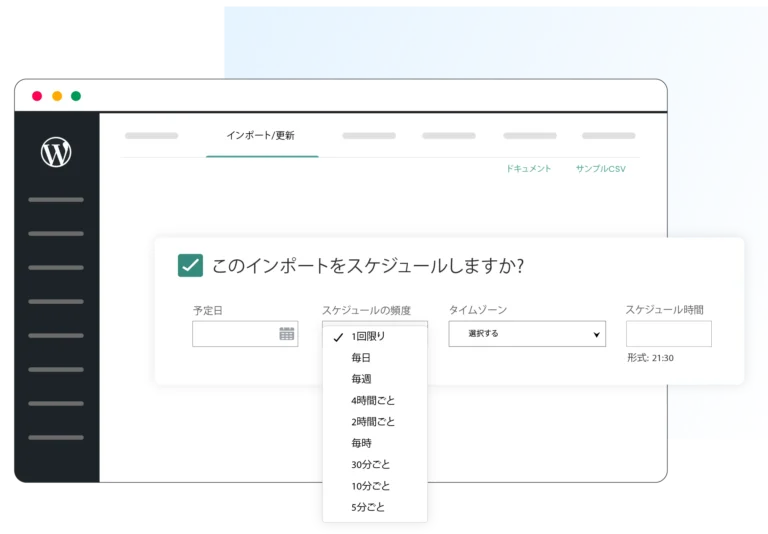The height and width of the screenshot is (534, 768).
Task: Click the 予定日 date input field
Action: pos(233,334)
